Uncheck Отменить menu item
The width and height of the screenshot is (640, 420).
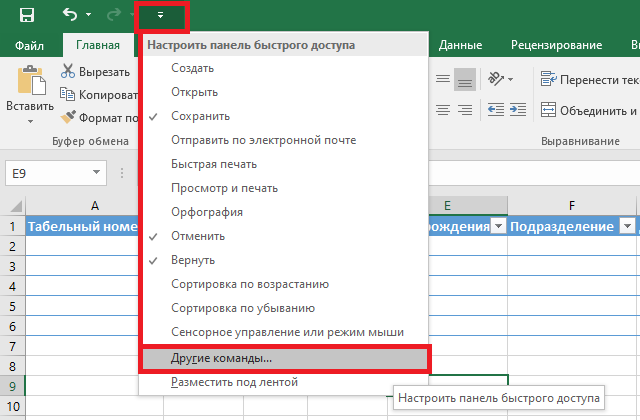(x=284, y=236)
